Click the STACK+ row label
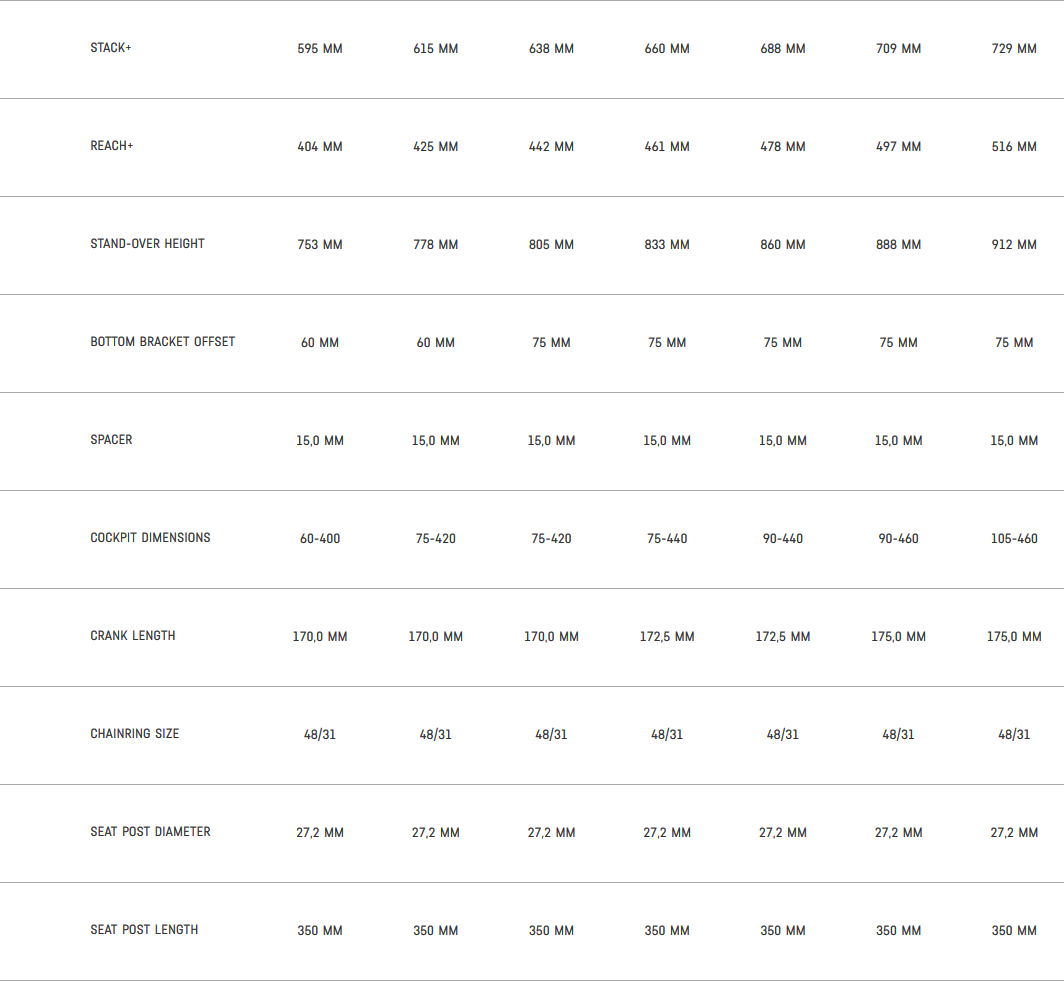 (x=111, y=48)
